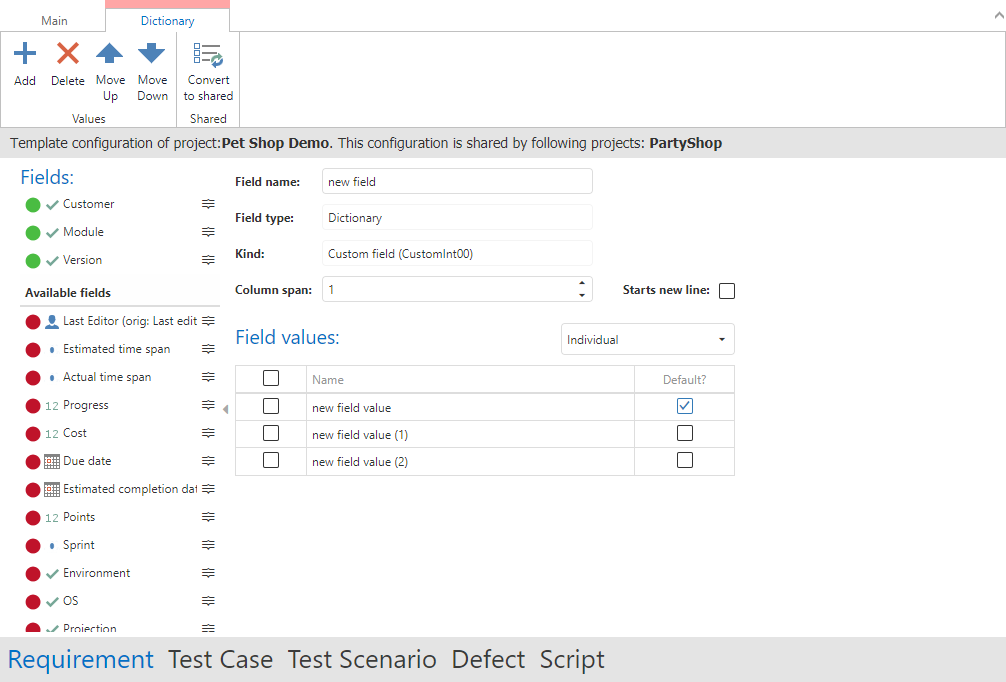Tick the row checkbox for new field value (1)
This screenshot has width=1006, height=682.
[x=270, y=434]
